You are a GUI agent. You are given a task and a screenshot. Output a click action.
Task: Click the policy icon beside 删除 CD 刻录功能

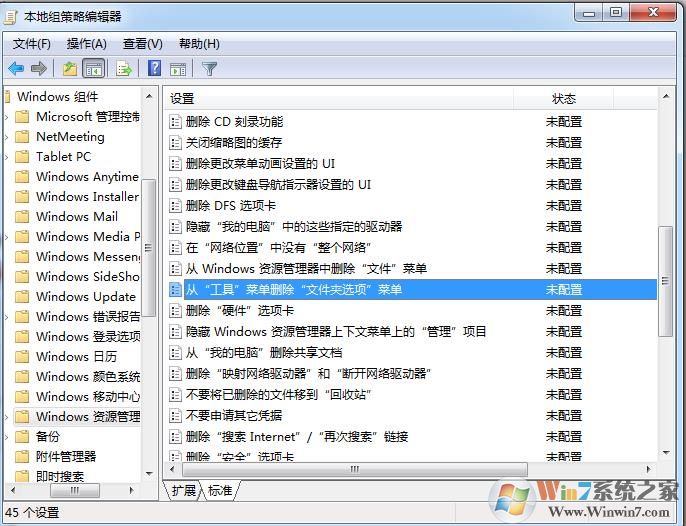(x=175, y=122)
